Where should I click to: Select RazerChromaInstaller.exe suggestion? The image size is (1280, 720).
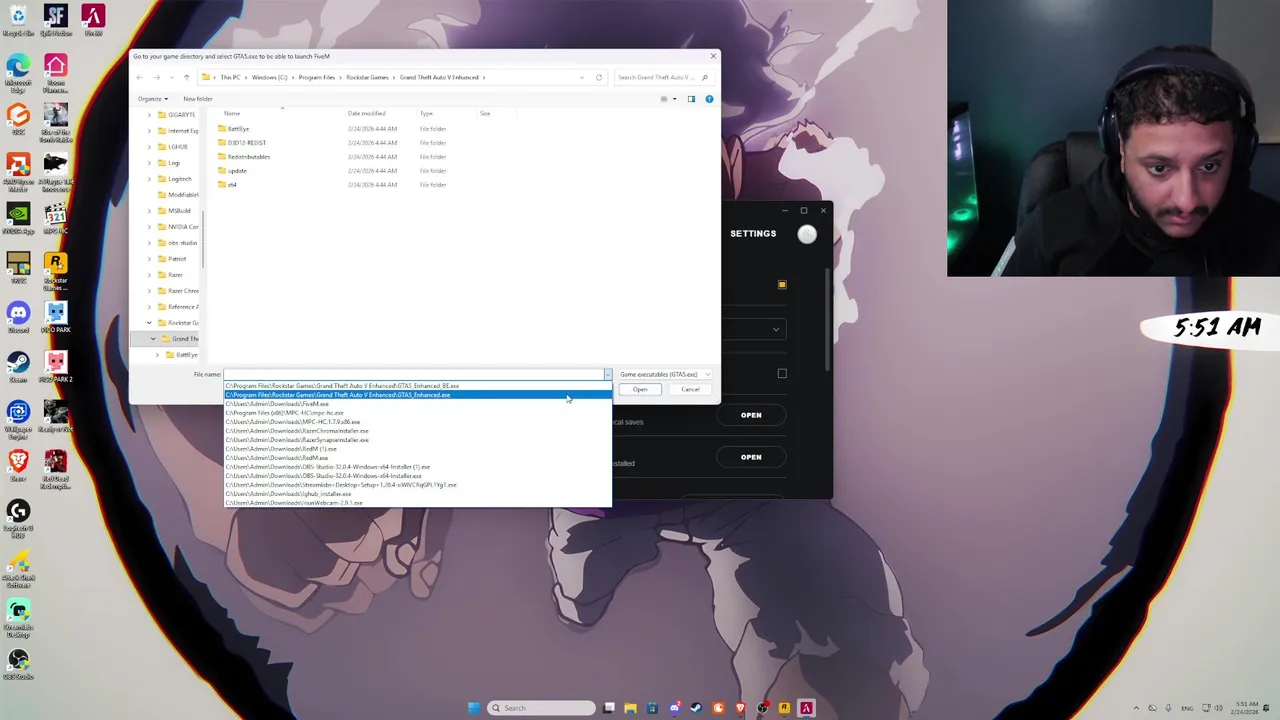pos(418,431)
